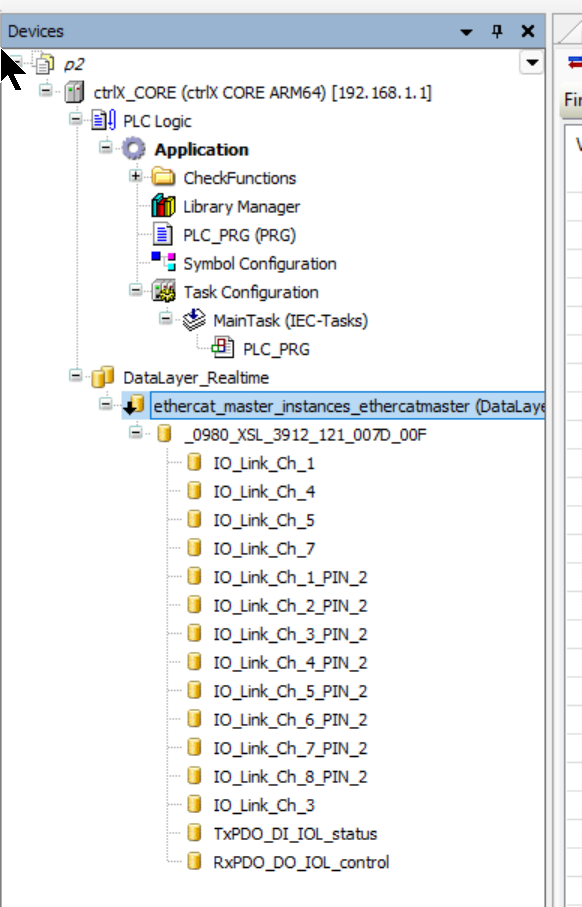The height and width of the screenshot is (907, 582).
Task: Select IO_Link_Ch_3_PIN_2 row
Action: (x=290, y=635)
